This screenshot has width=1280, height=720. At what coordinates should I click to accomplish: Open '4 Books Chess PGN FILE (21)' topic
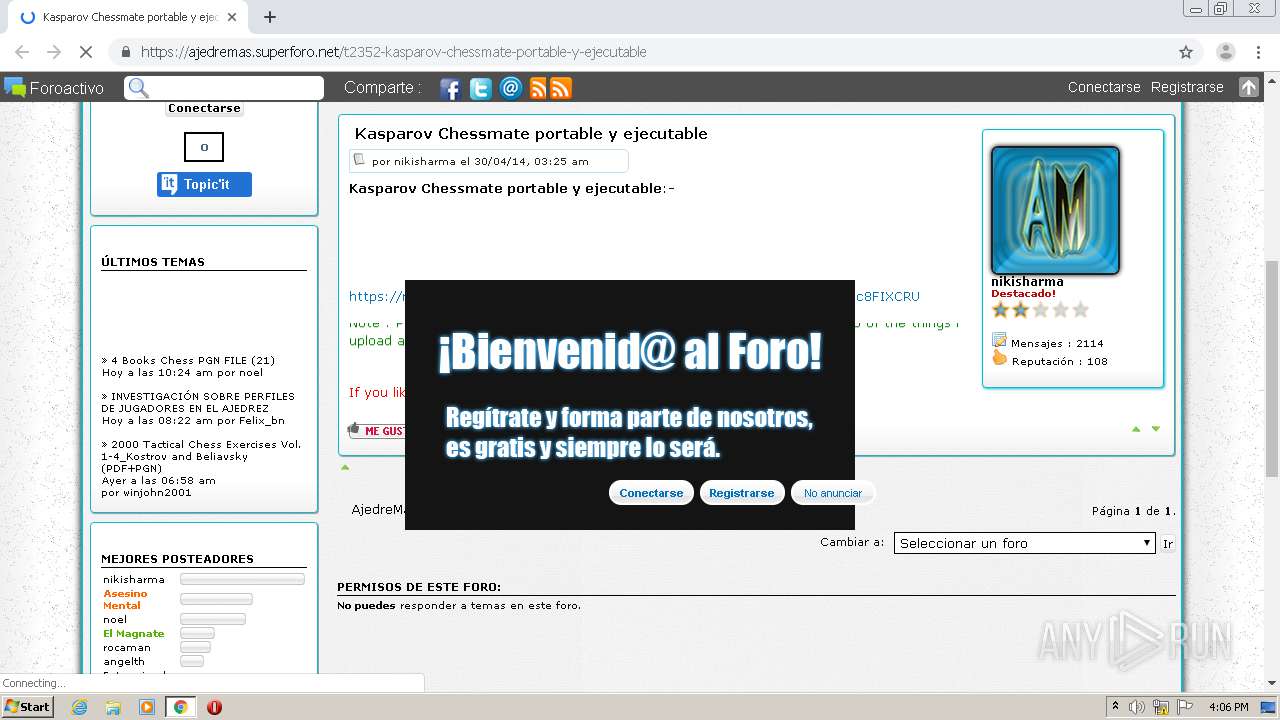tap(192, 360)
